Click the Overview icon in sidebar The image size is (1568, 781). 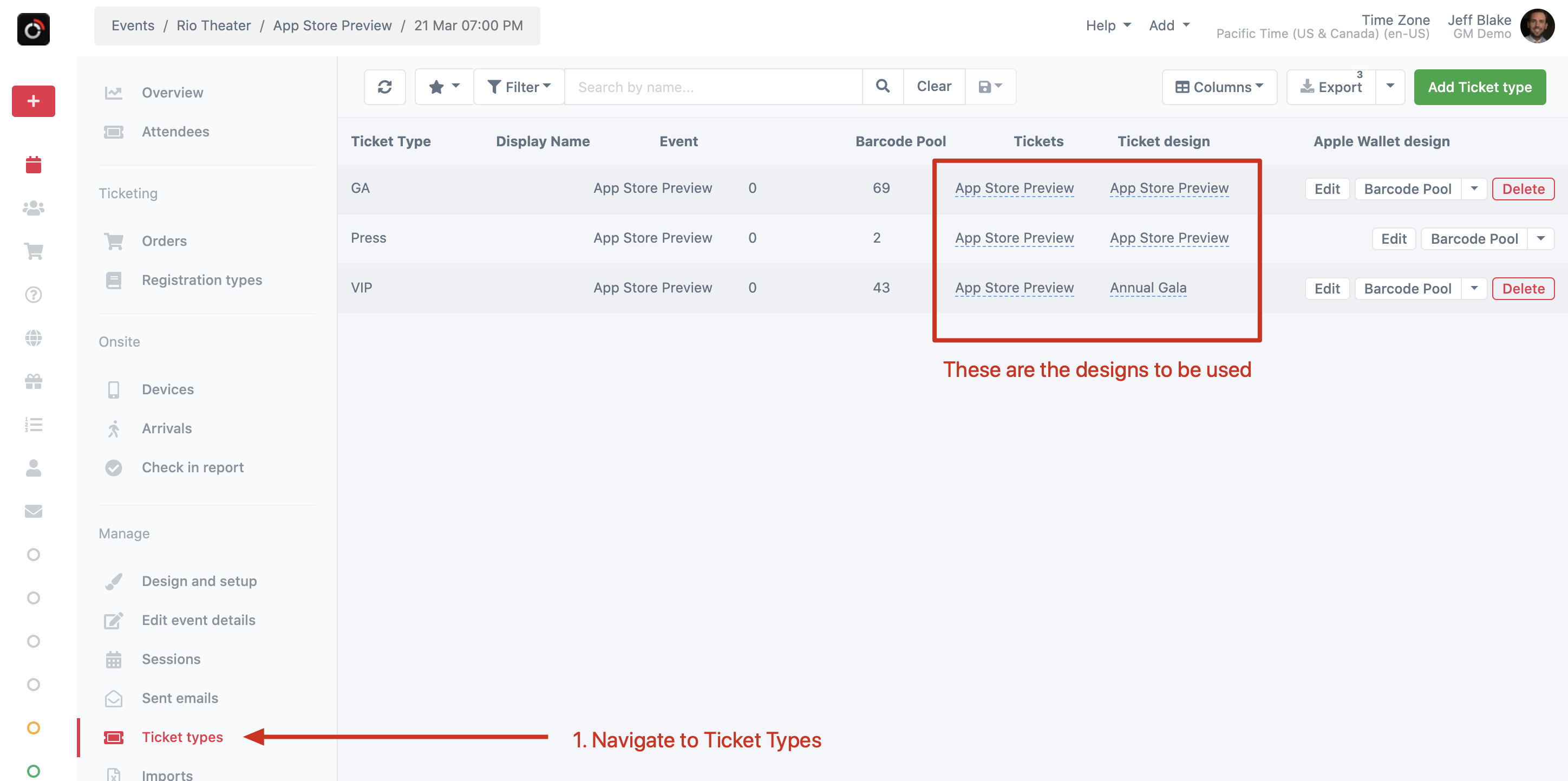click(114, 92)
